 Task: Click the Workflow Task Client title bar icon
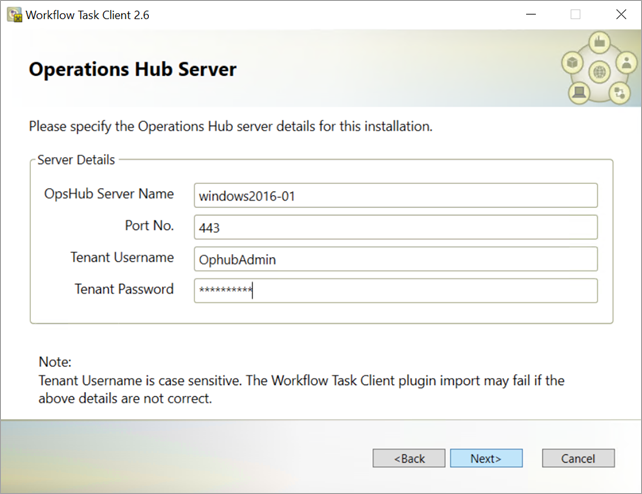click(x=14, y=15)
